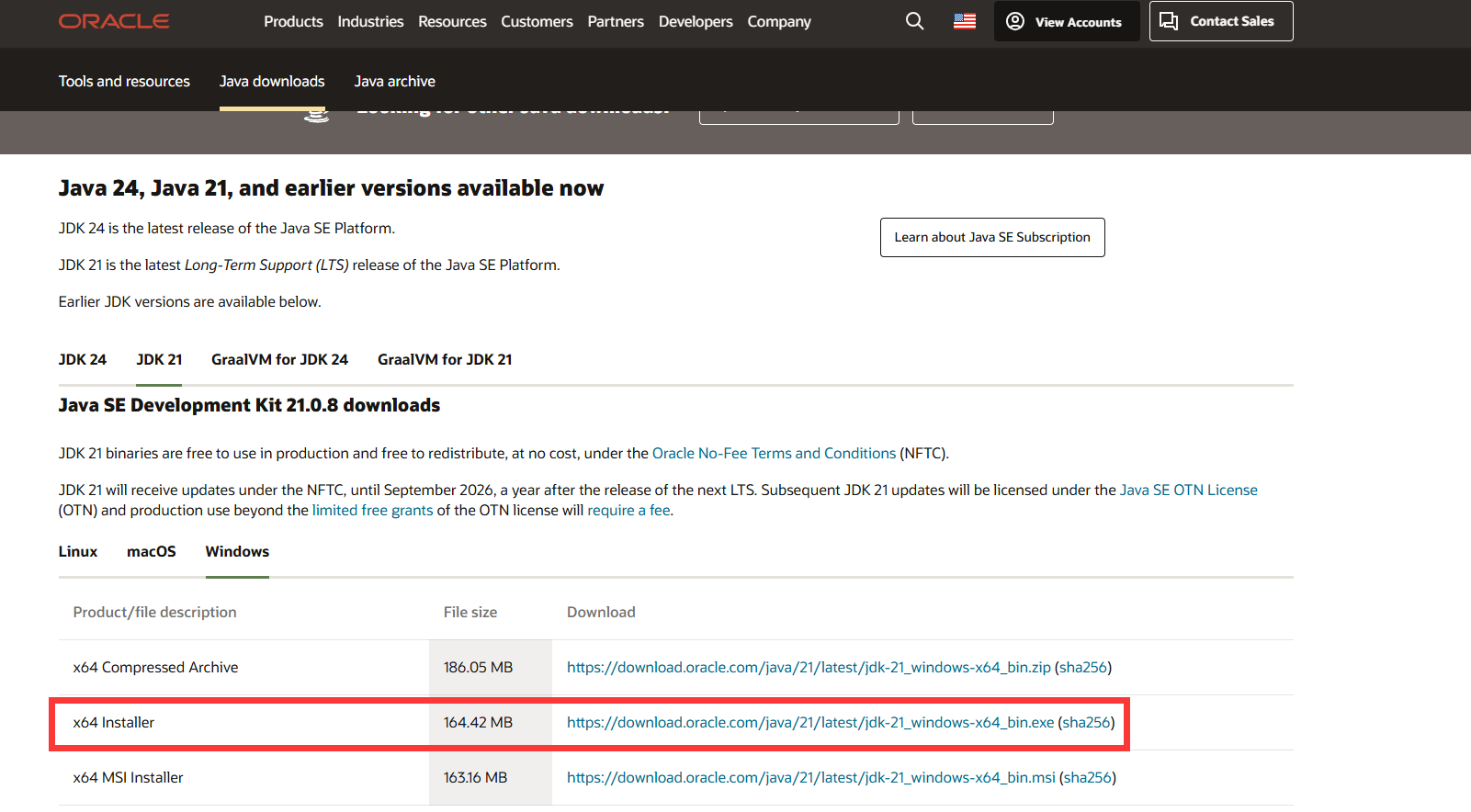Open Developers menu
1471x812 pixels.
(x=696, y=21)
